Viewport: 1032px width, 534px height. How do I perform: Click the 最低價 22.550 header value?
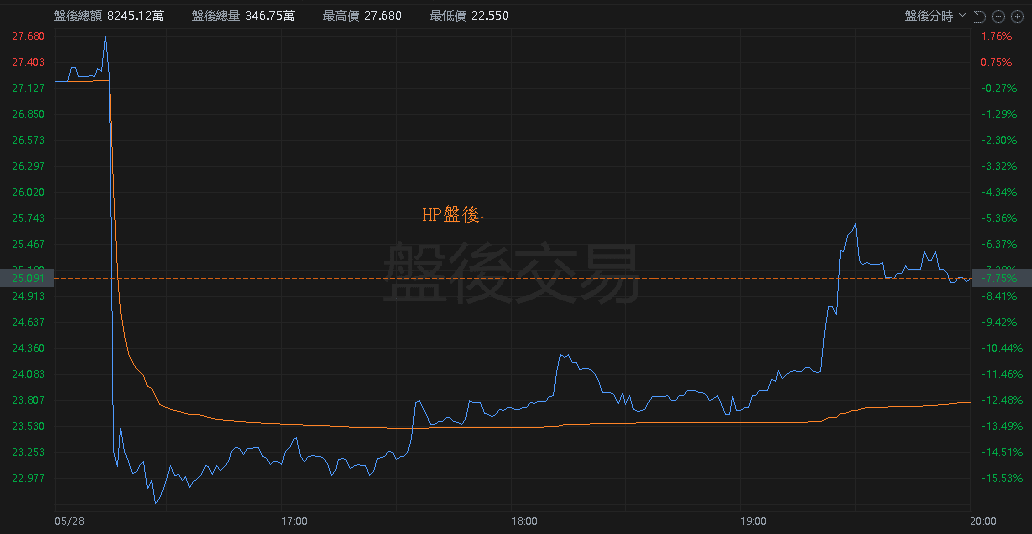point(469,16)
